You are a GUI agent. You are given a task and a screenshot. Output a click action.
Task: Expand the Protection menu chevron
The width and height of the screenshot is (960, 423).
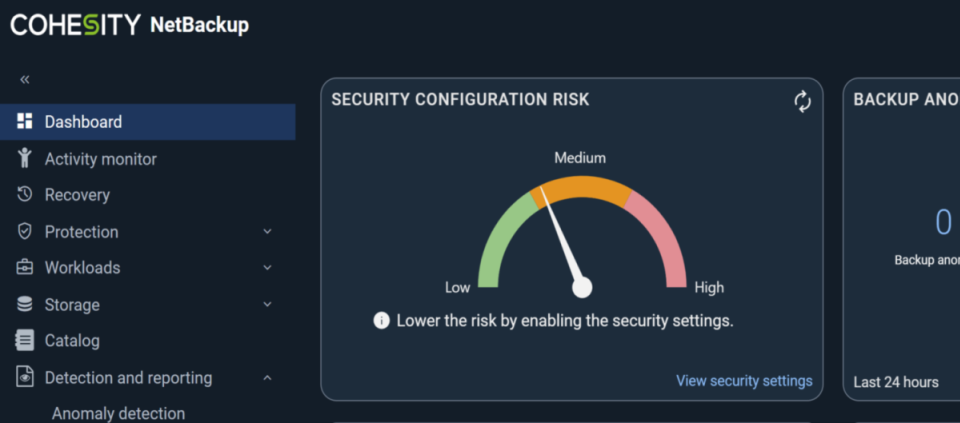(267, 231)
